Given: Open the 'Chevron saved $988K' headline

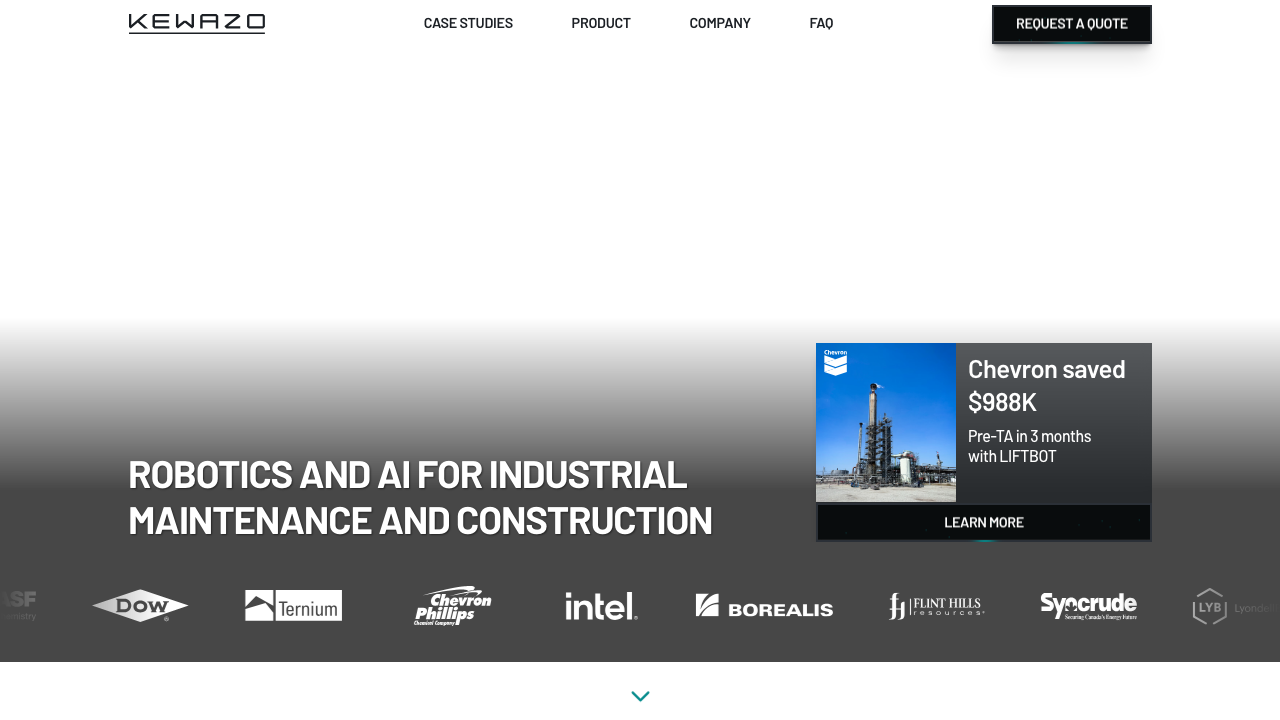Looking at the screenshot, I should coord(1047,386).
